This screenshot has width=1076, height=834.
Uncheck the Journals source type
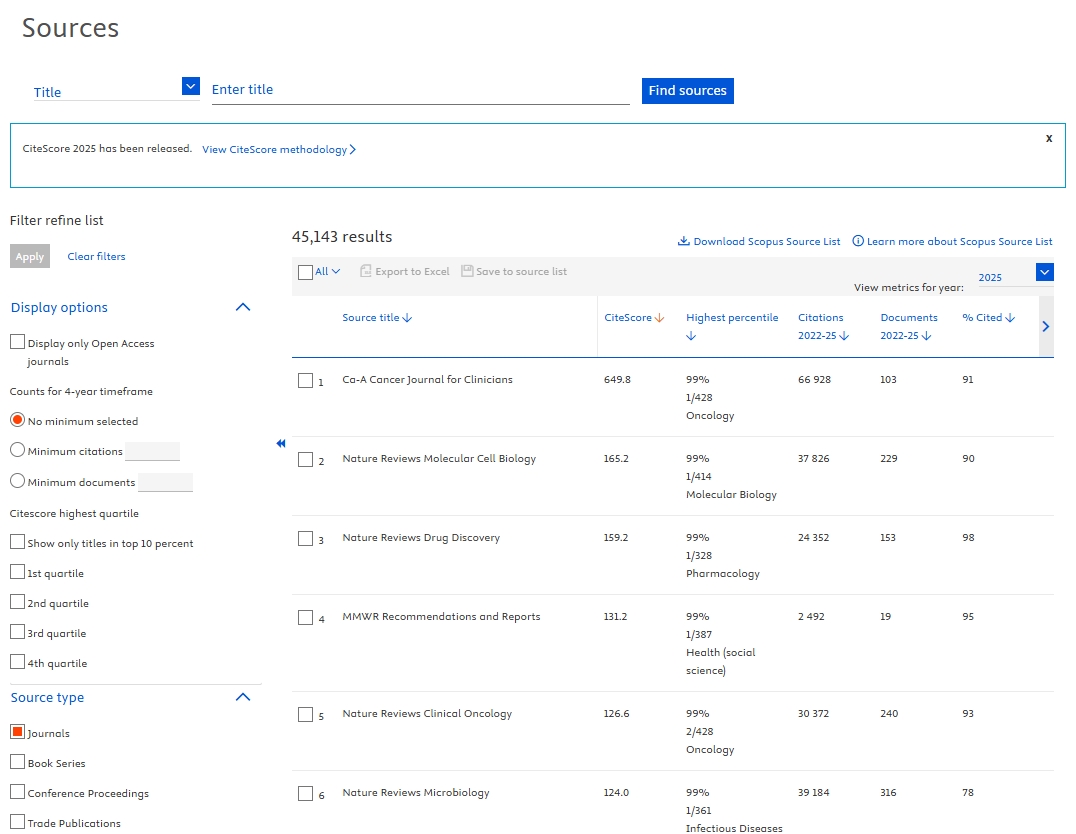point(18,732)
